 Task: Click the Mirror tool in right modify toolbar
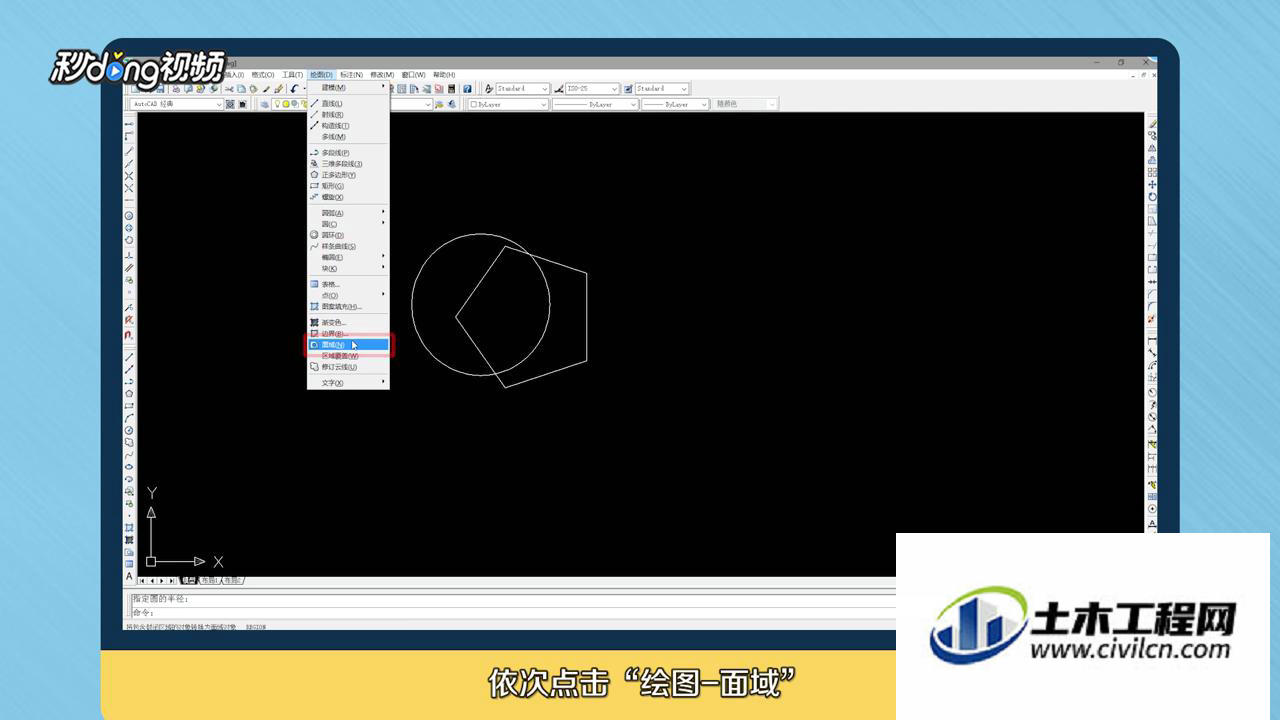(x=1152, y=146)
